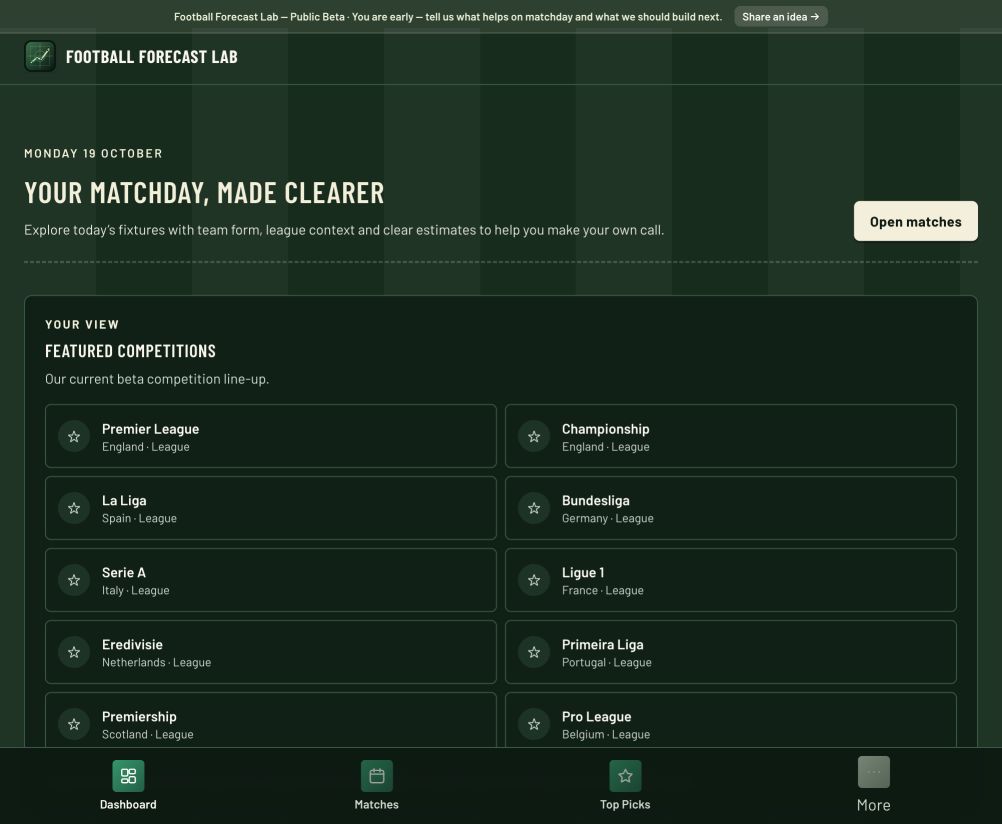Screen dimensions: 1002x824
Task: Click the 'Germany · League' subtitle
Action: (608, 518)
